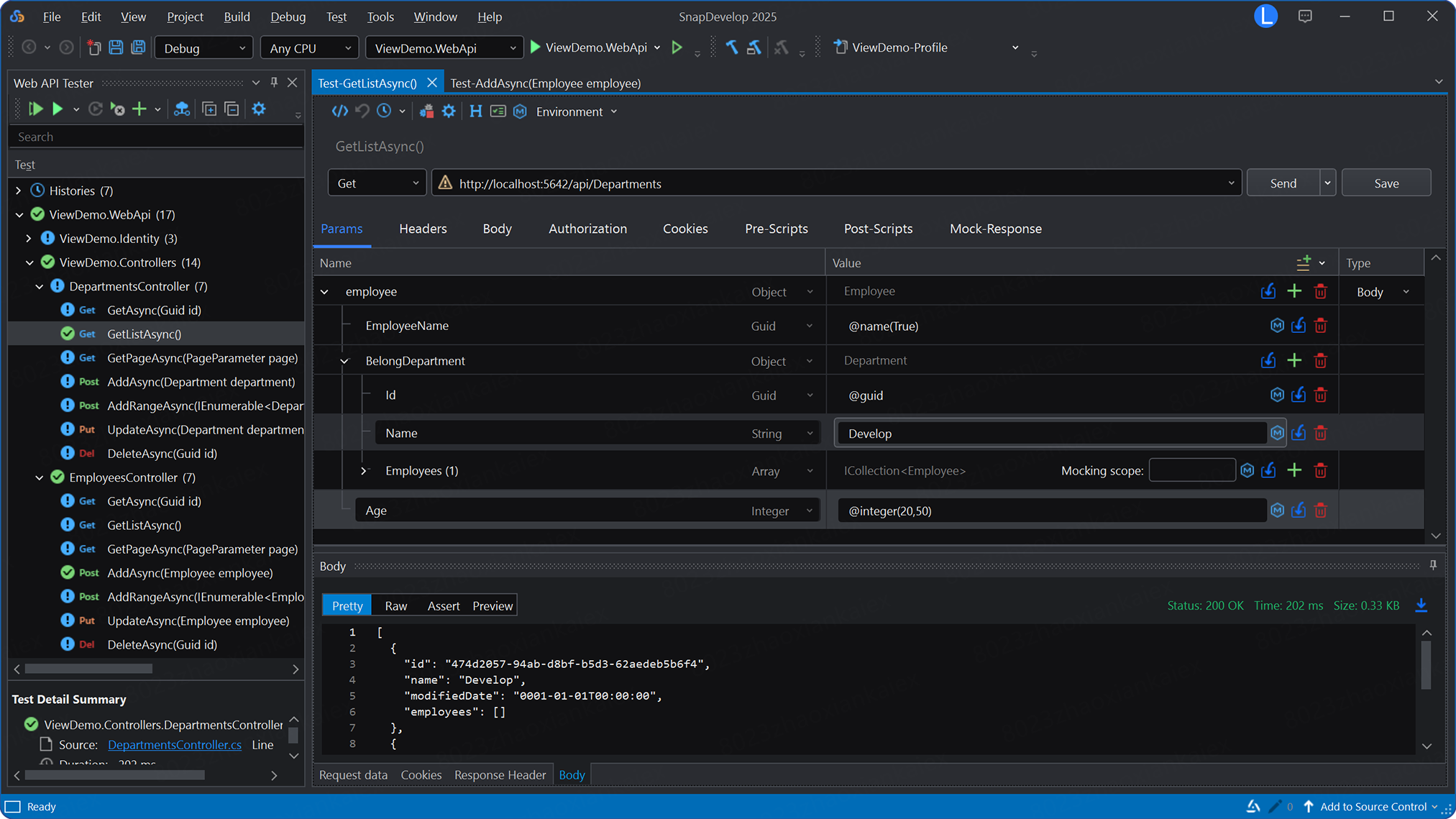This screenshot has width=1456, height=819.
Task: Open the Response Header tab
Action: [500, 774]
